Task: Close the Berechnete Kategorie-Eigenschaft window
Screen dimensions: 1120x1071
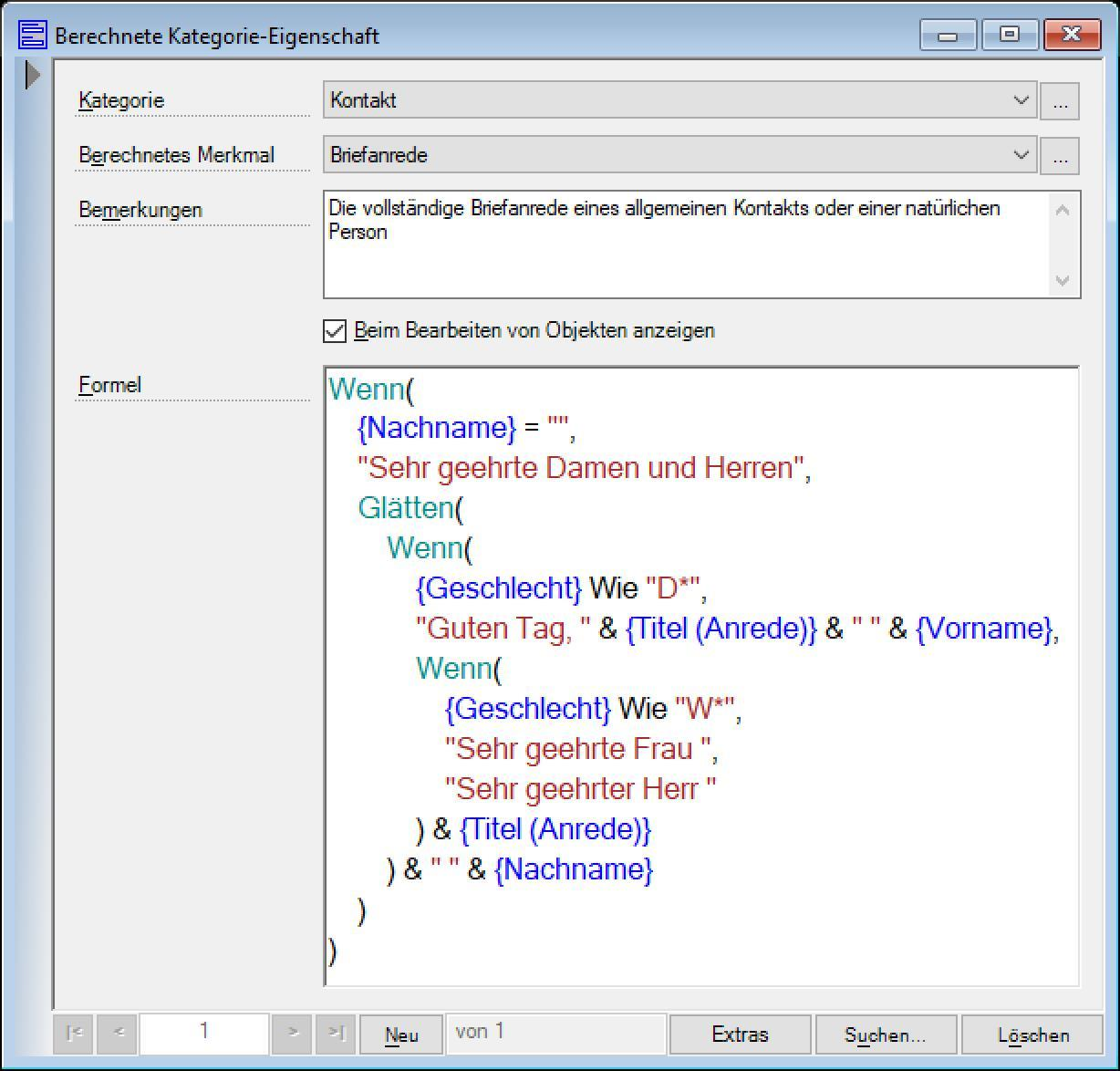Action: (1071, 36)
